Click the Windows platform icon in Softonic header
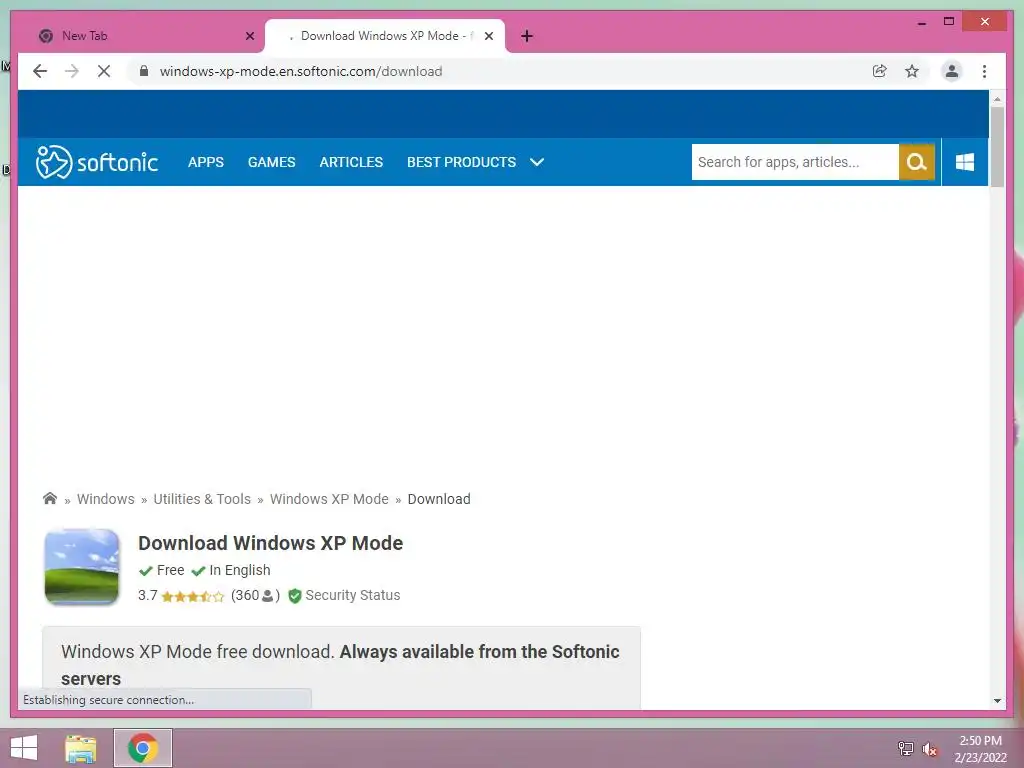The width and height of the screenshot is (1024, 768). pyautogui.click(x=965, y=162)
